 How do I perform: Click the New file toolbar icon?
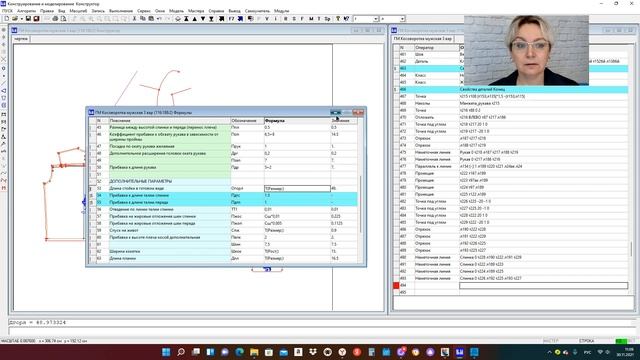(7, 19)
